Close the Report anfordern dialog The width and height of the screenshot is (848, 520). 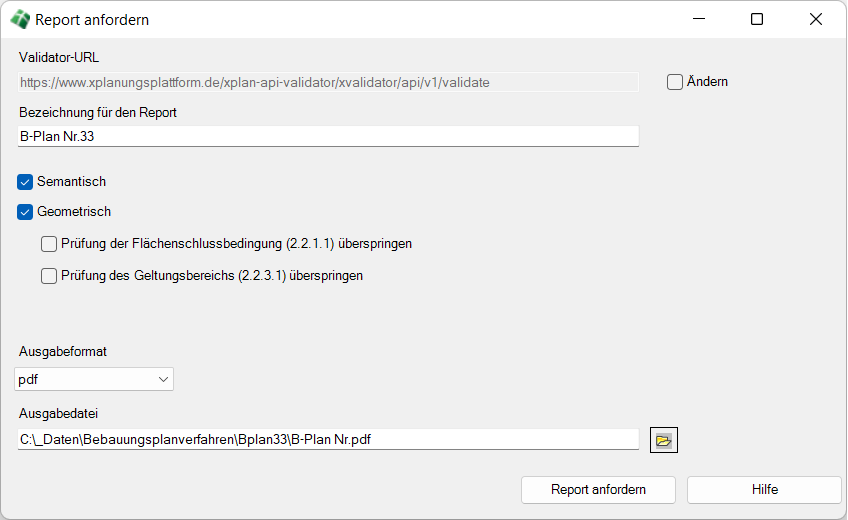point(816,19)
